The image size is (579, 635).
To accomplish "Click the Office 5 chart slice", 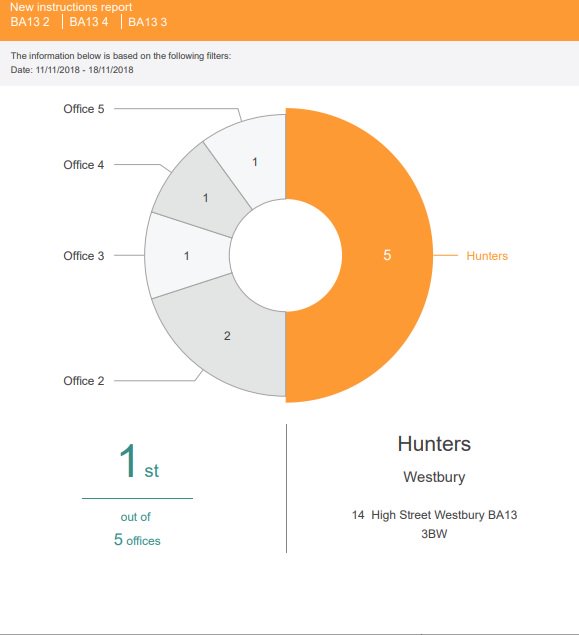I will 254,162.
